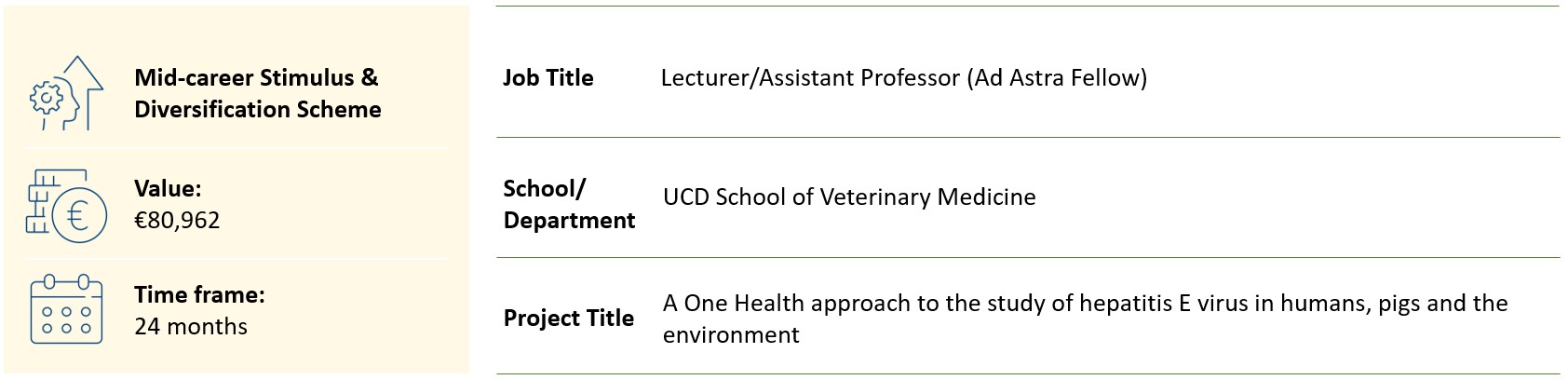Click the Ad Astra Fellow parenthetical
The width and height of the screenshot is (1568, 380).
(x=1057, y=77)
